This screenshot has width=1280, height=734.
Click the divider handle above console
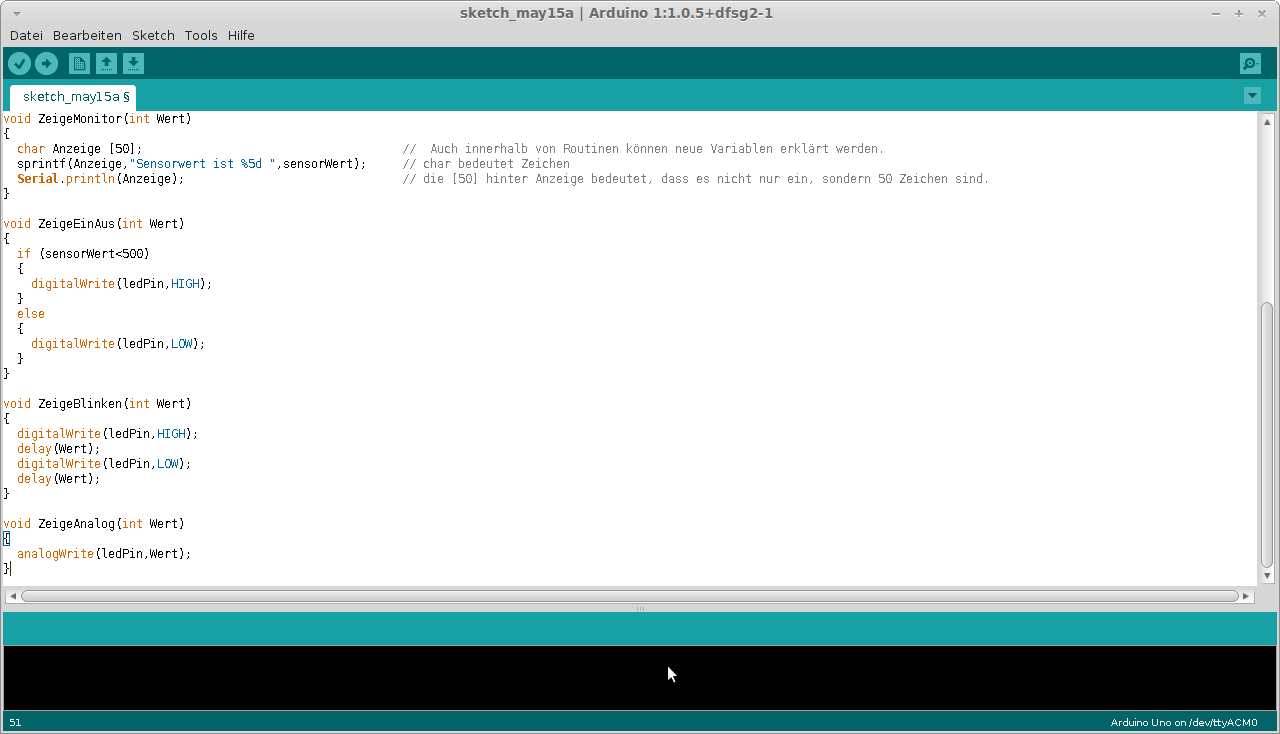click(640, 608)
